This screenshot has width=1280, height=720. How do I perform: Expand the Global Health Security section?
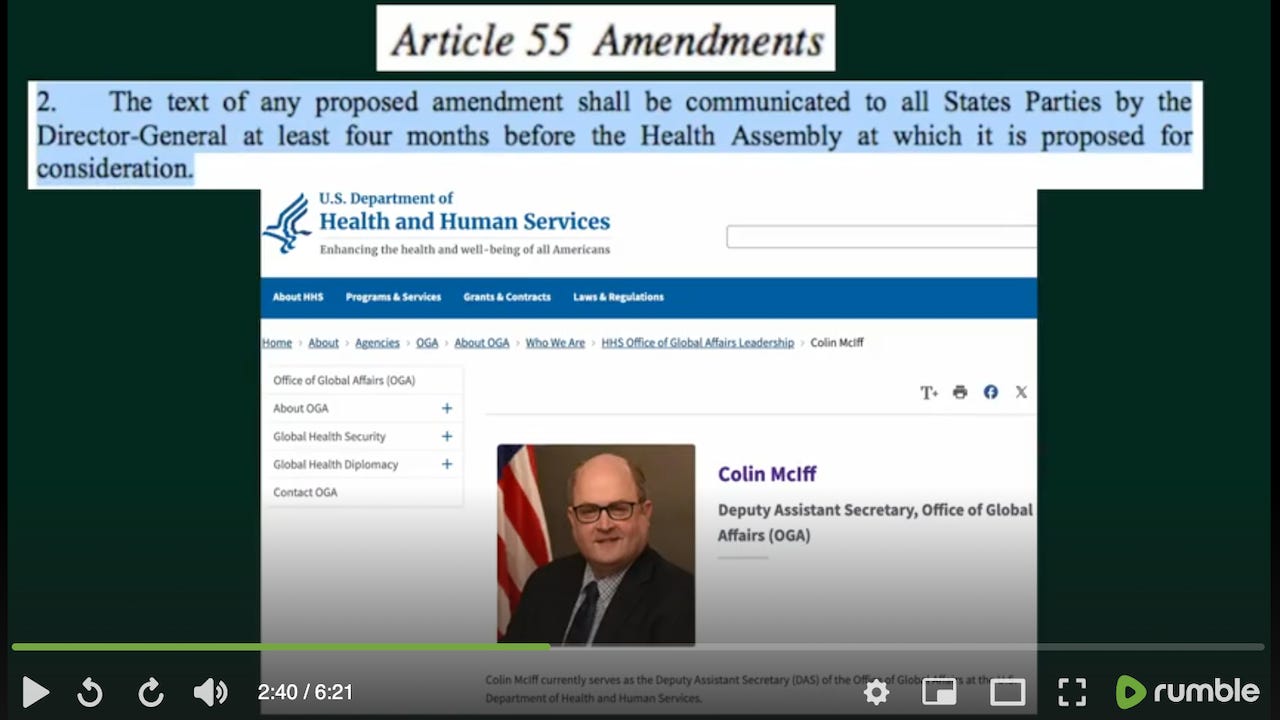point(447,436)
